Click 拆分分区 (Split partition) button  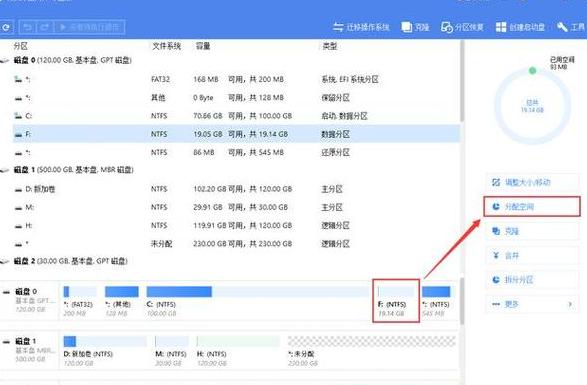pos(532,280)
